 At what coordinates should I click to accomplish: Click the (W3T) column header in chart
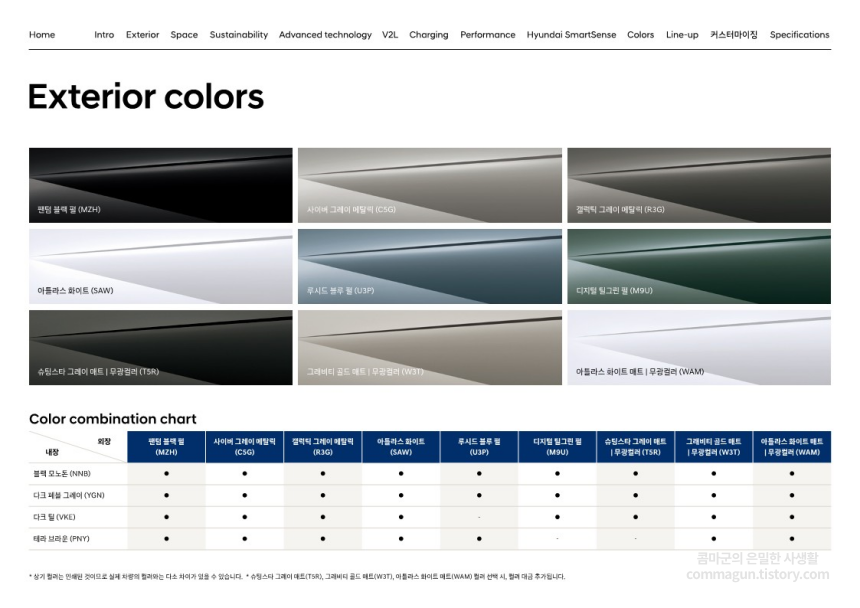pos(714,447)
